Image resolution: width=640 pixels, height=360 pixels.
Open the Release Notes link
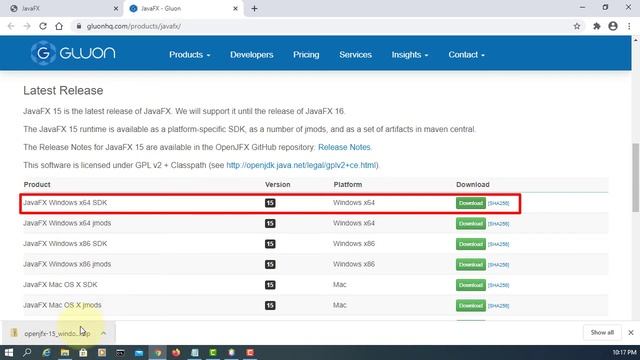[x=344, y=147]
